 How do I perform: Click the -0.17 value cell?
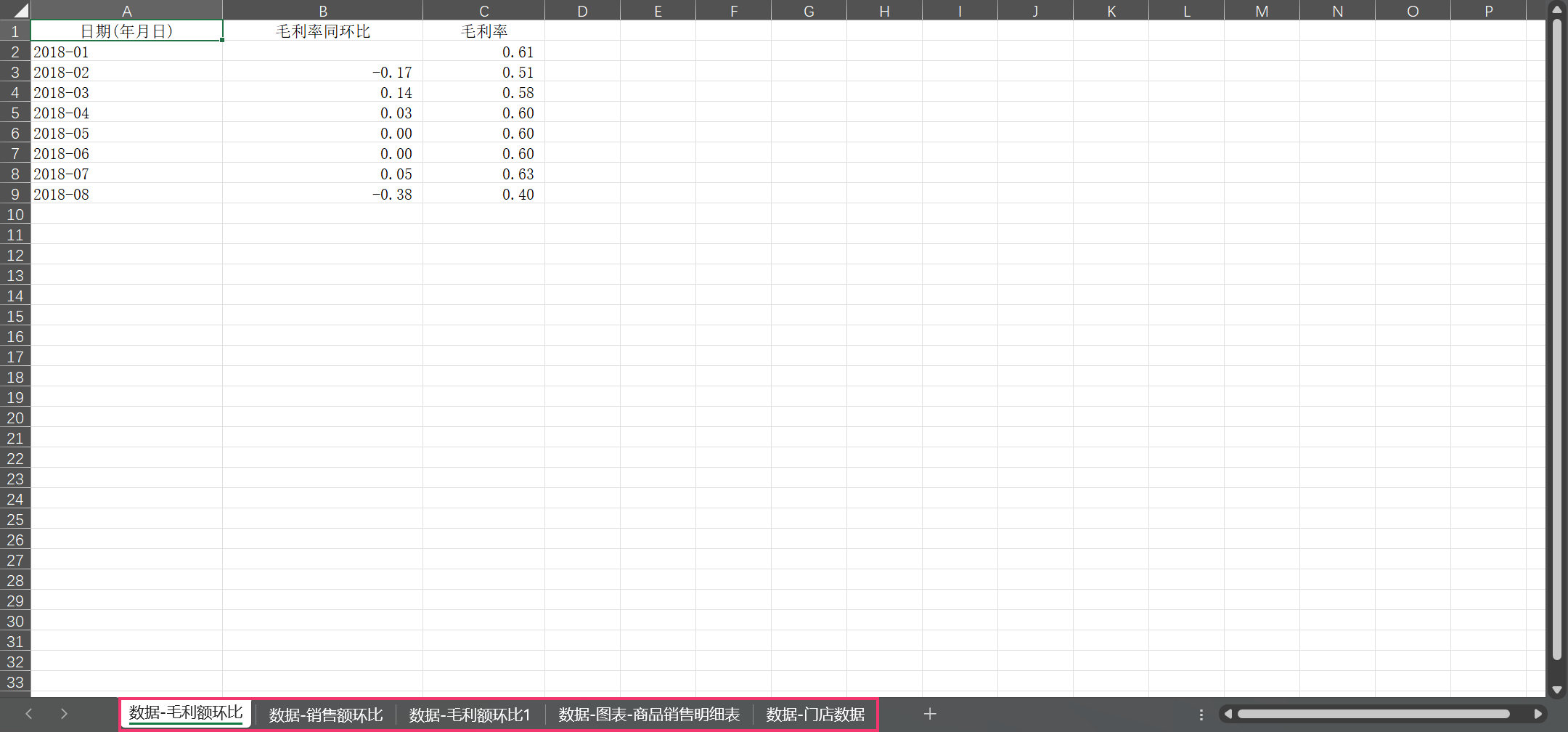[x=323, y=72]
